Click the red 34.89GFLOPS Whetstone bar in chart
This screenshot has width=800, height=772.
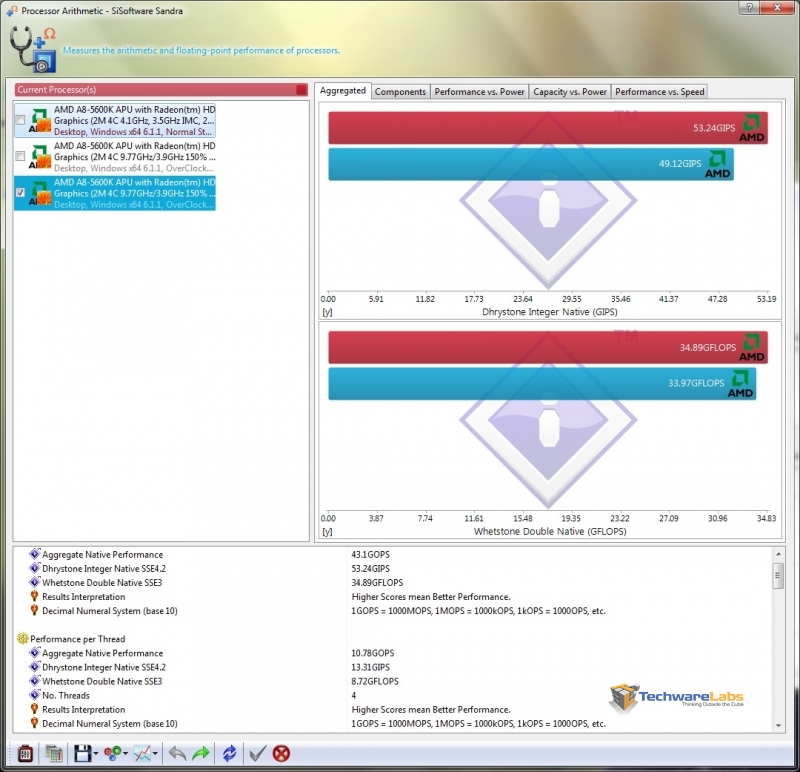click(x=548, y=347)
